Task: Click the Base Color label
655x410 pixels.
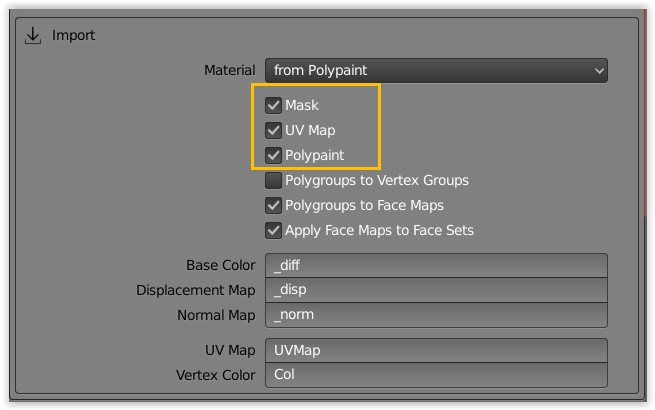Action: point(221,265)
